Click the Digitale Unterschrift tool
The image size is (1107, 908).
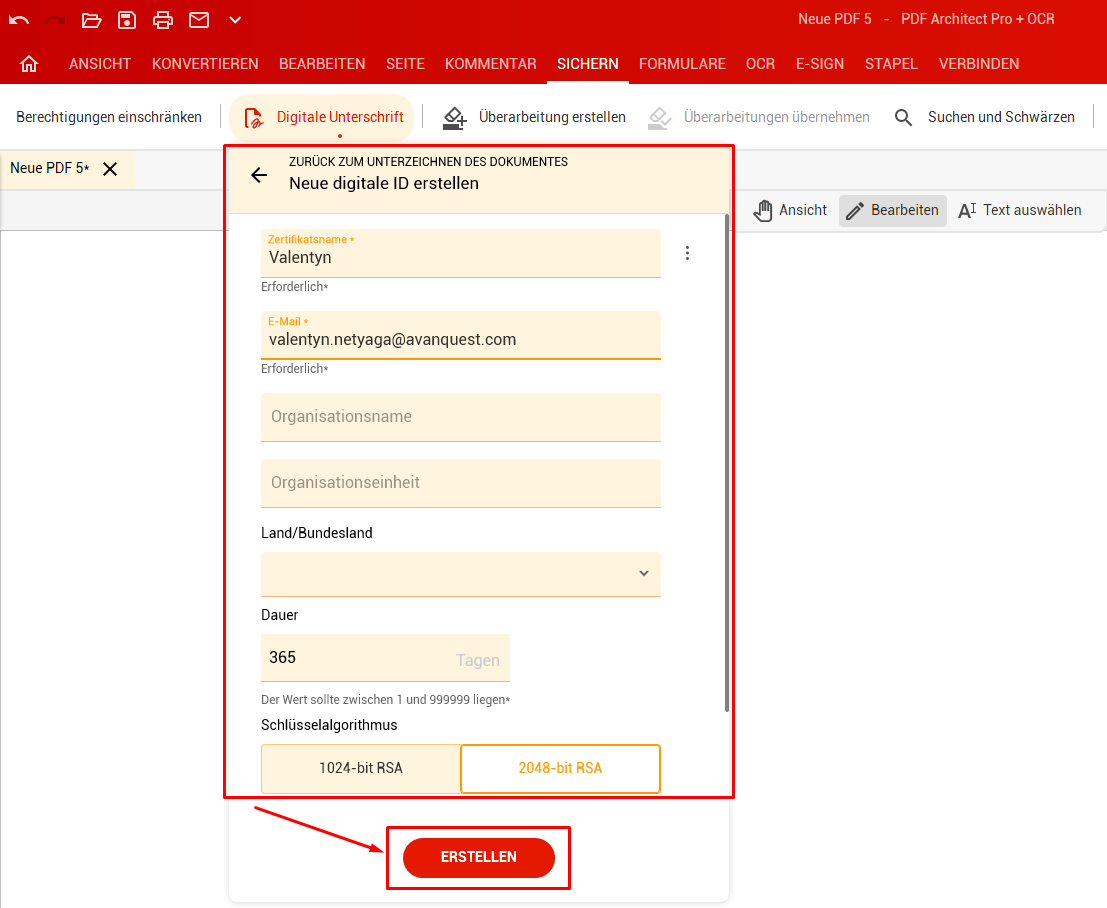pos(323,117)
